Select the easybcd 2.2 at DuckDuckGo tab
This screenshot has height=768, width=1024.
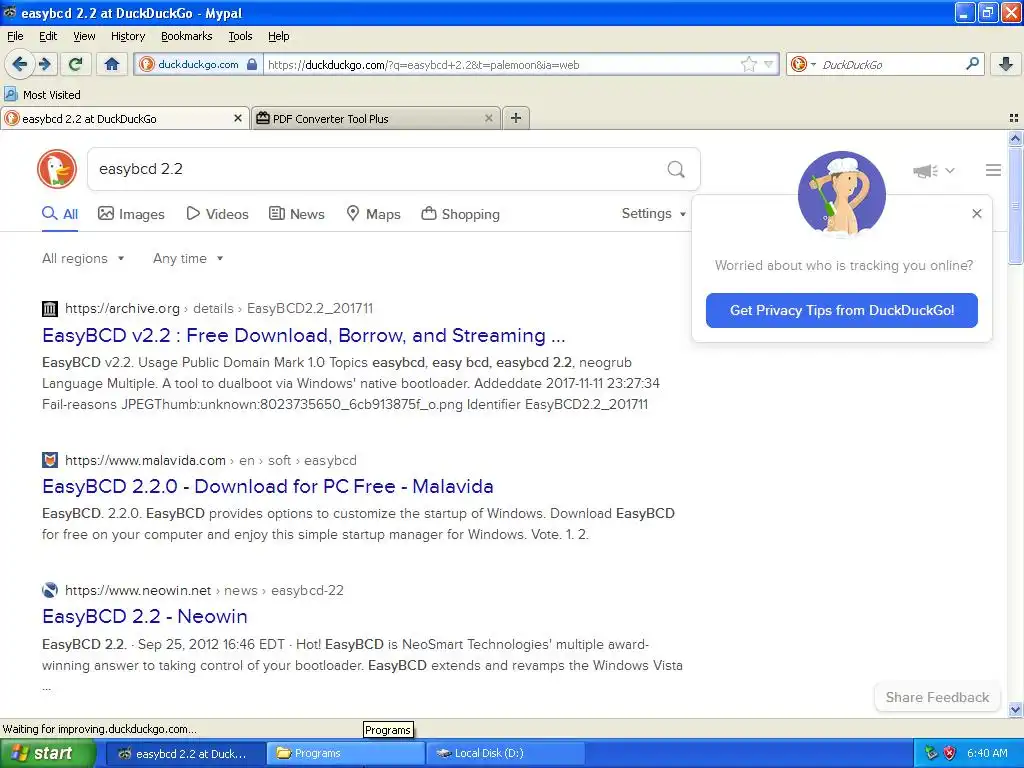(x=124, y=118)
